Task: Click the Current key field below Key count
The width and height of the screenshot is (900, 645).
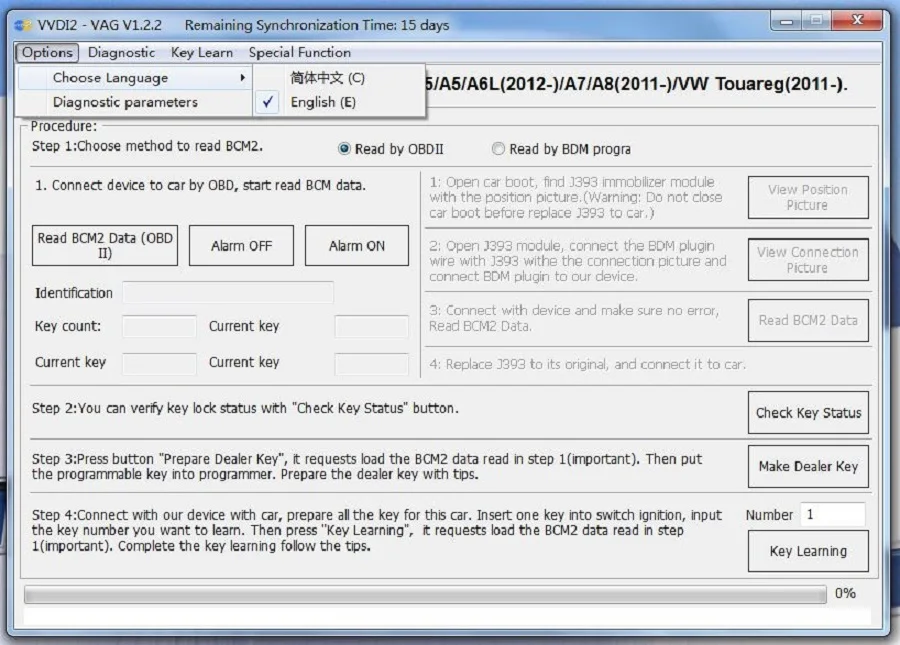Action: pos(159,363)
